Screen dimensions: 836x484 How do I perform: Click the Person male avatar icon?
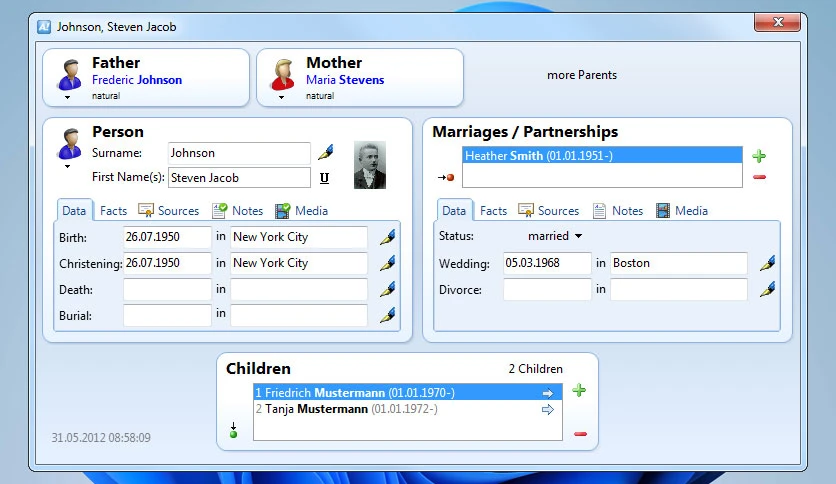tap(69, 143)
